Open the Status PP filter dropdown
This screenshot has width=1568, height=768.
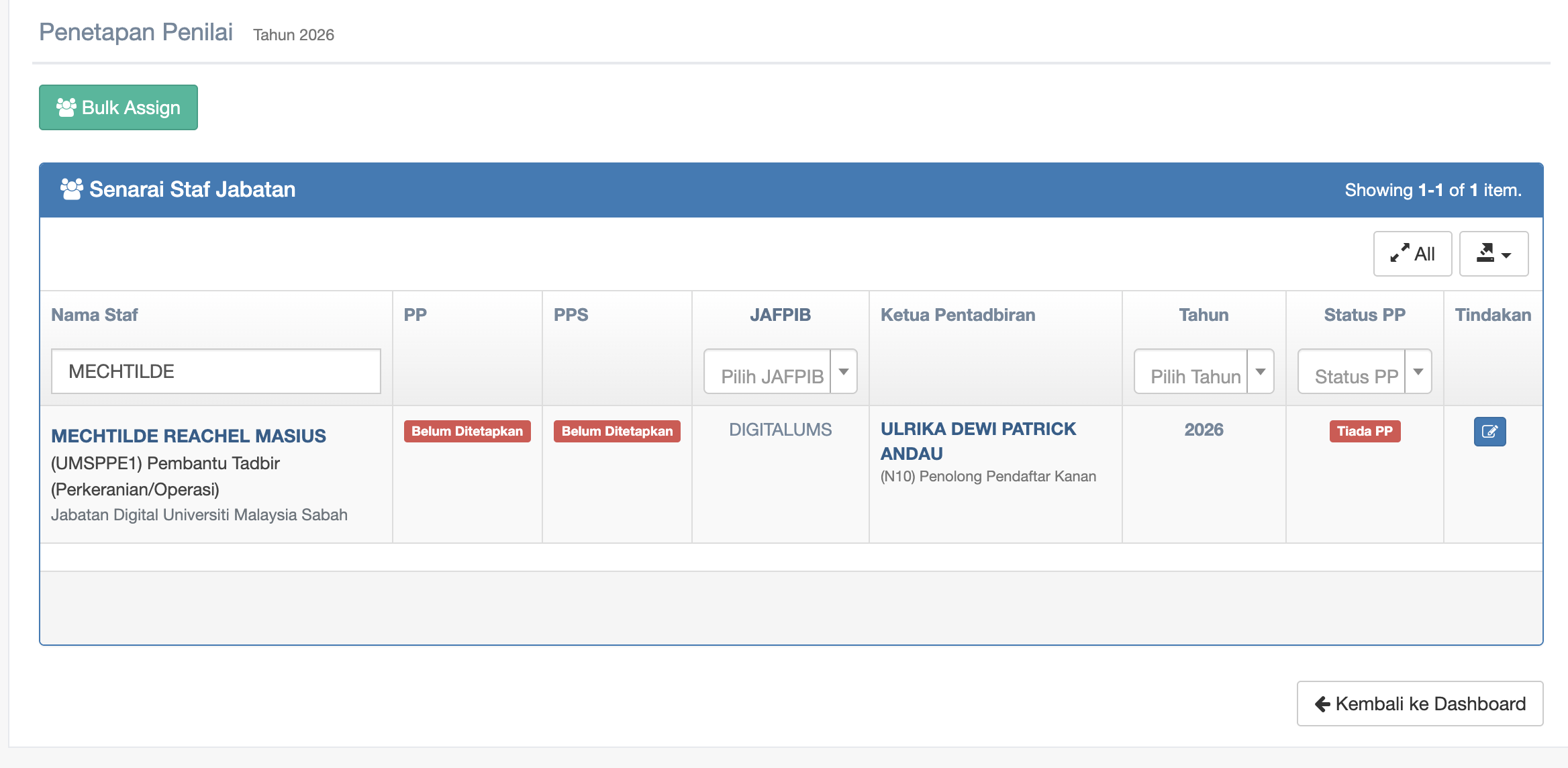(1364, 372)
